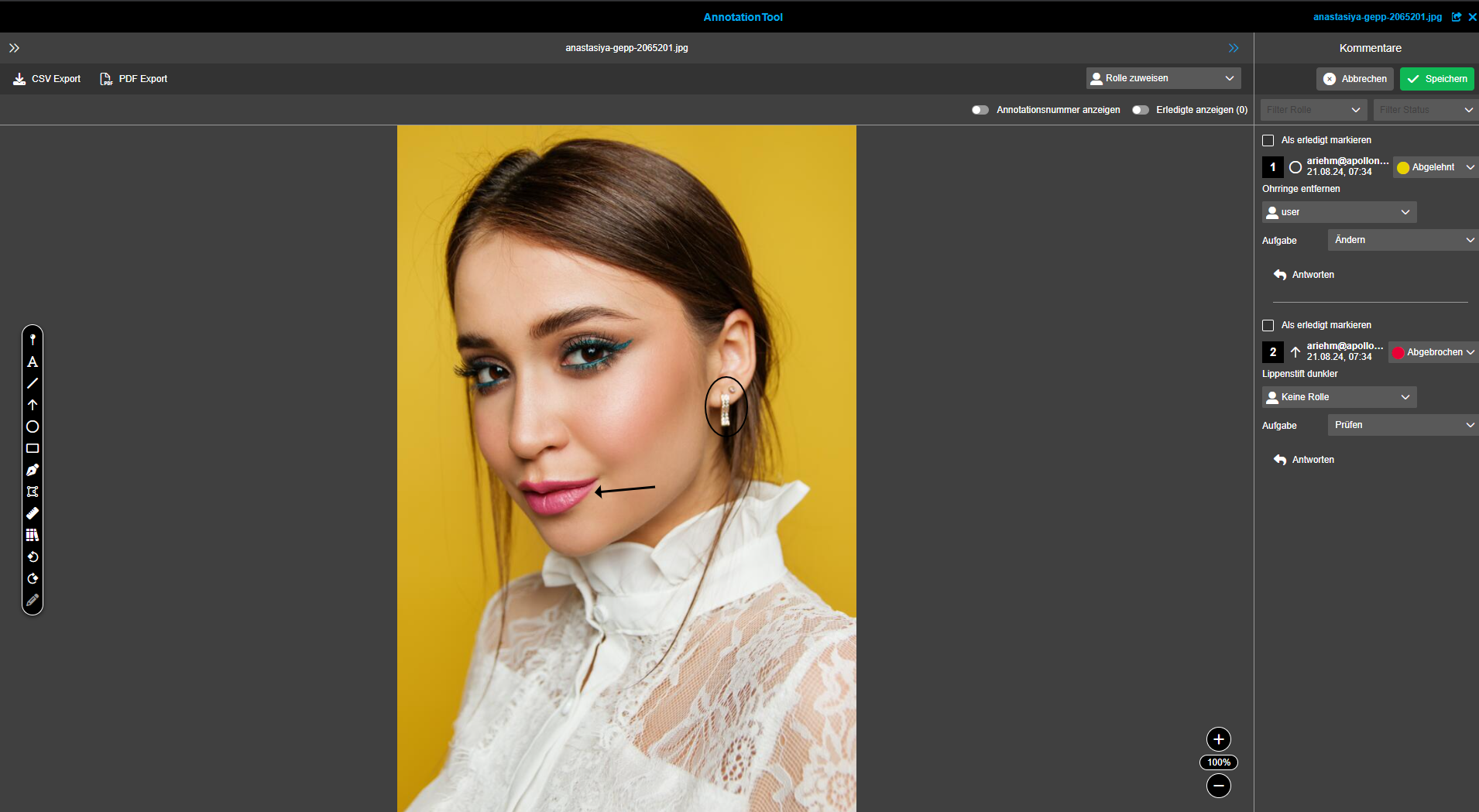Select the freehand pen tool
The height and width of the screenshot is (812, 1479).
33,469
